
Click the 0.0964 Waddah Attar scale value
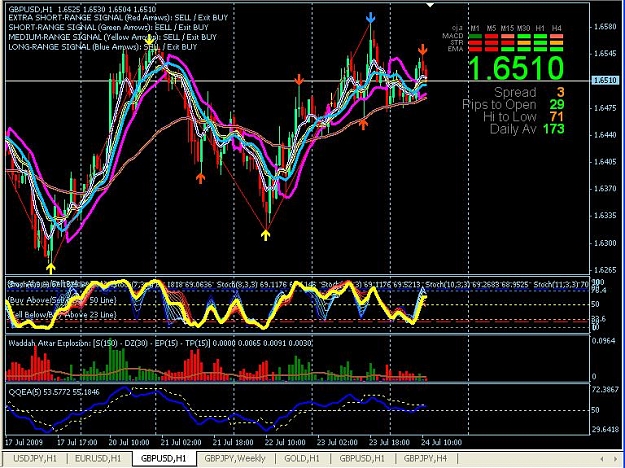(603, 341)
